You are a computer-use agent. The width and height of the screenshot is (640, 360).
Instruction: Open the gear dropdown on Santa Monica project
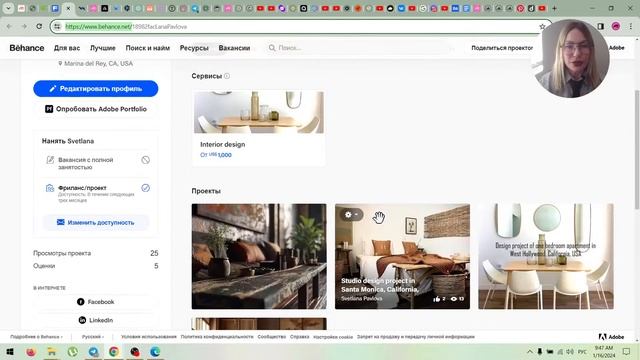click(351, 215)
